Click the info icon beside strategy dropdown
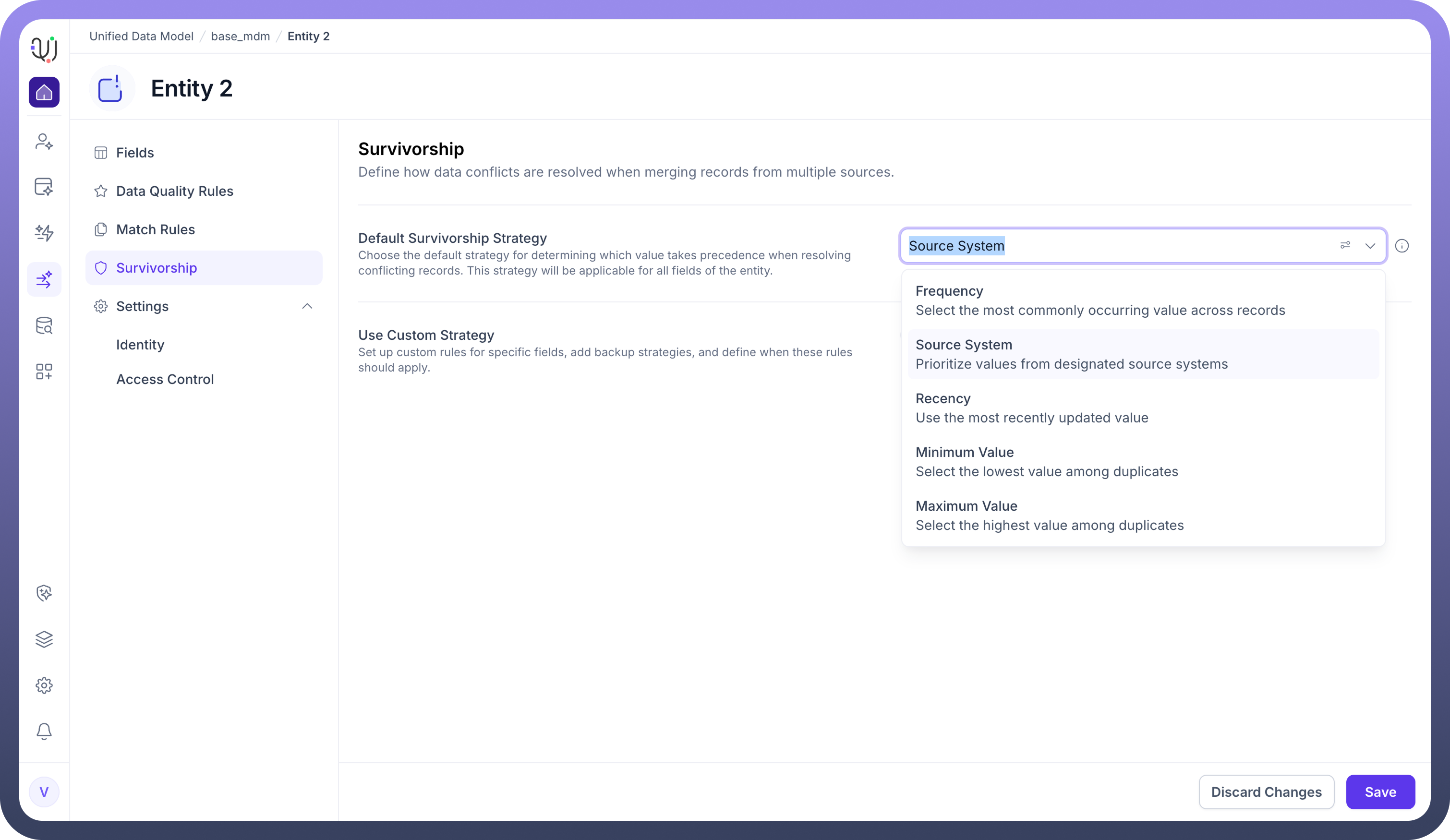This screenshot has height=840, width=1450. (1402, 246)
